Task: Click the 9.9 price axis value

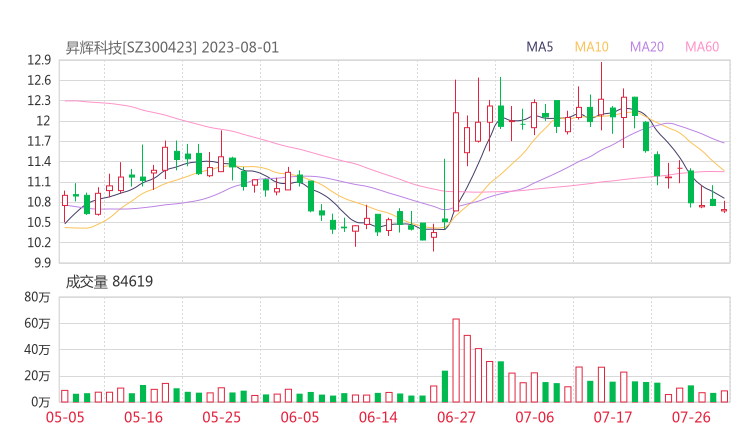Action: 42,263
